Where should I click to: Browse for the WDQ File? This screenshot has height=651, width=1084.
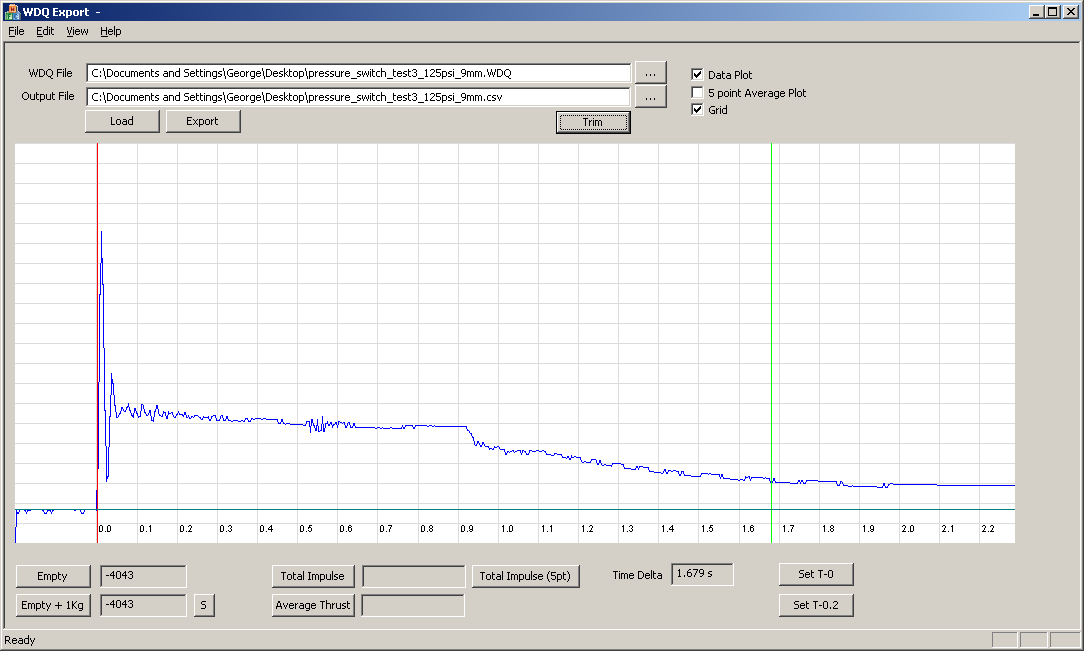pos(651,73)
